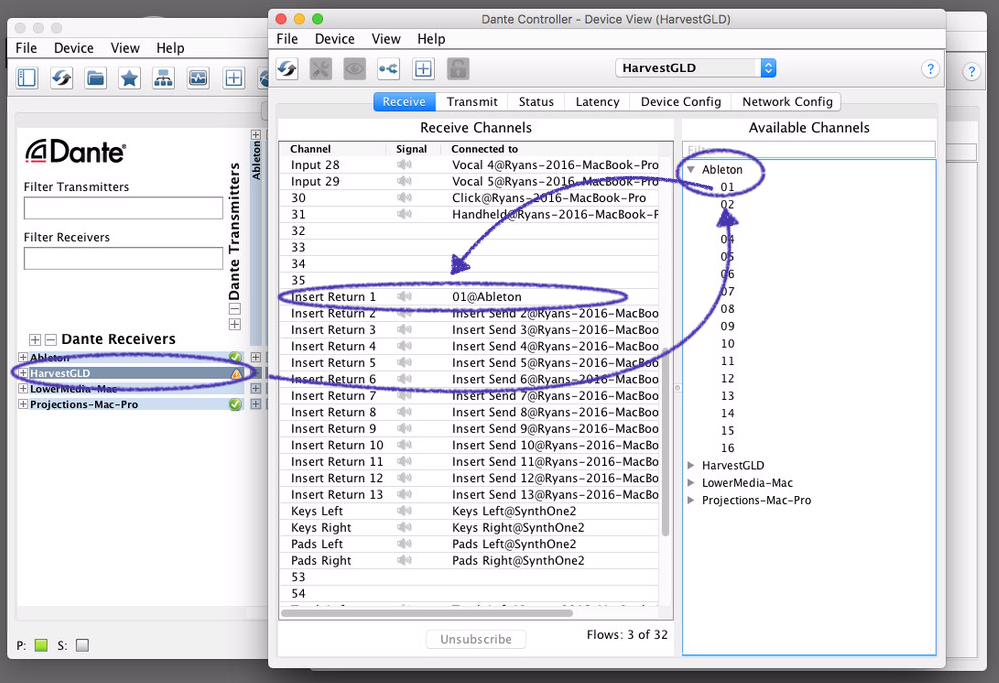Click the signal speaker icon for Input 28
Image resolution: width=999 pixels, height=683 pixels.
[x=404, y=164]
